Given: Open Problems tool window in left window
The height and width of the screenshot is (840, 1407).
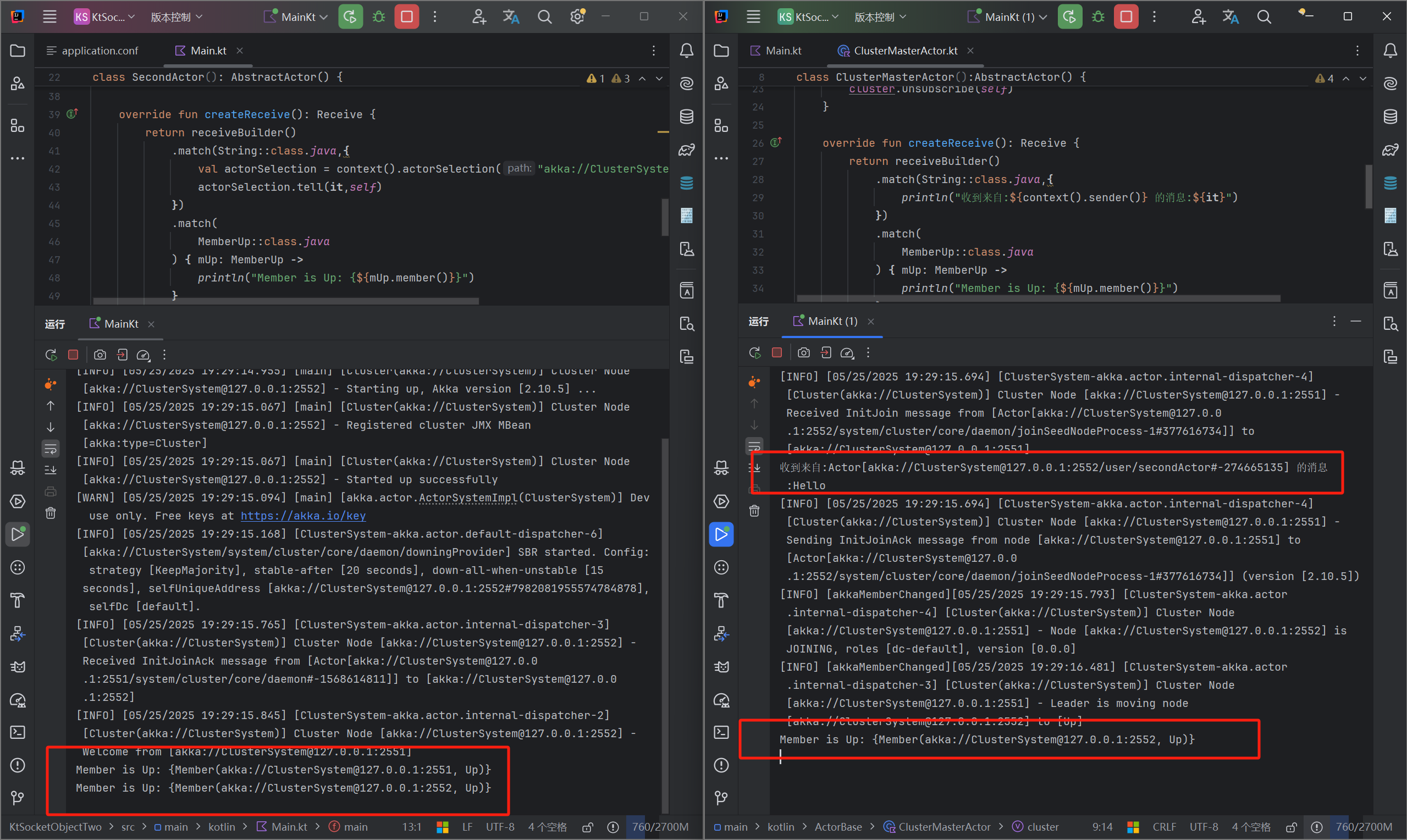Looking at the screenshot, I should [x=18, y=765].
